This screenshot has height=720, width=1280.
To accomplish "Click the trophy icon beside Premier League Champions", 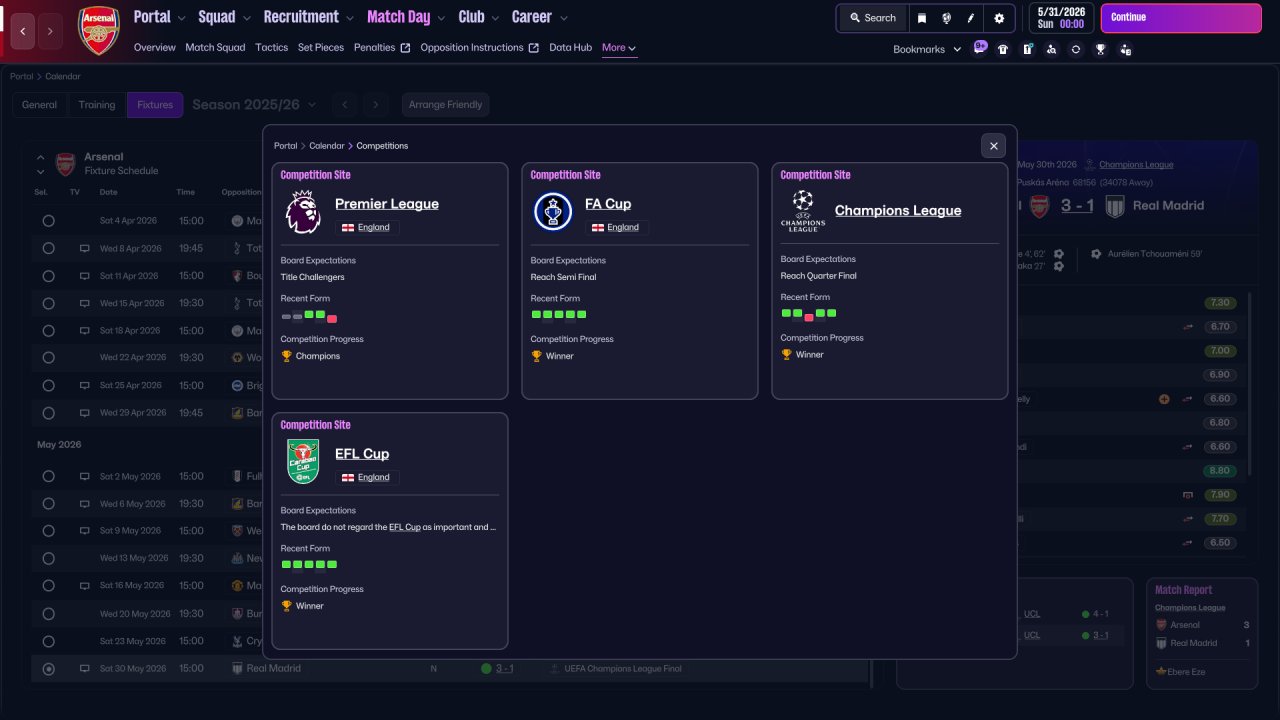I will [286, 356].
